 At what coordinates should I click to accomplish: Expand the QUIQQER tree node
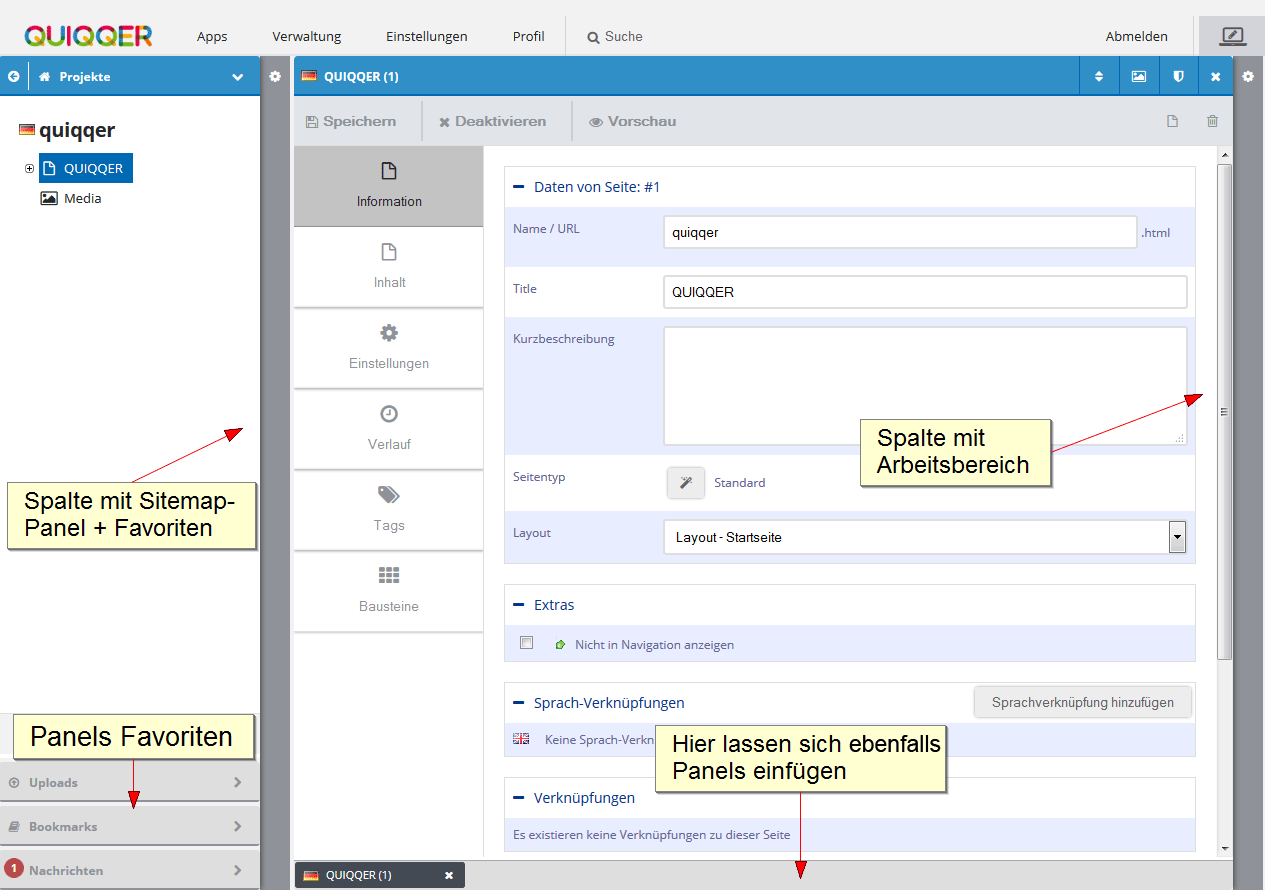30,168
